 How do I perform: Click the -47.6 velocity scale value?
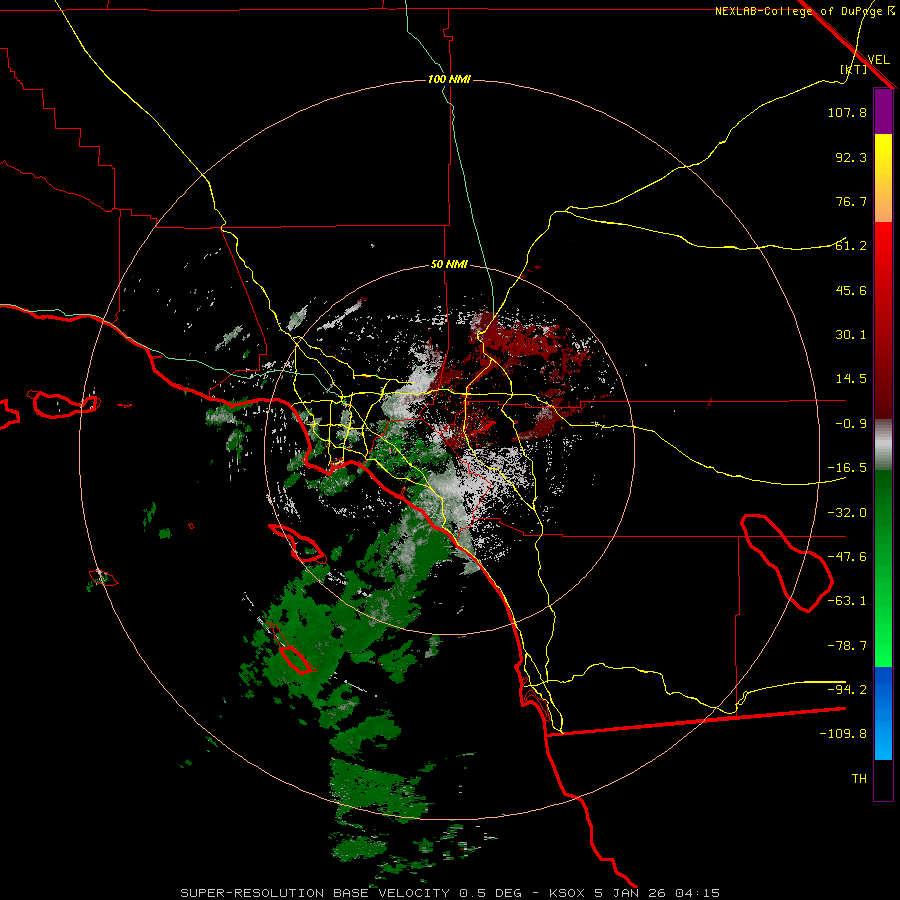pyautogui.click(x=847, y=557)
